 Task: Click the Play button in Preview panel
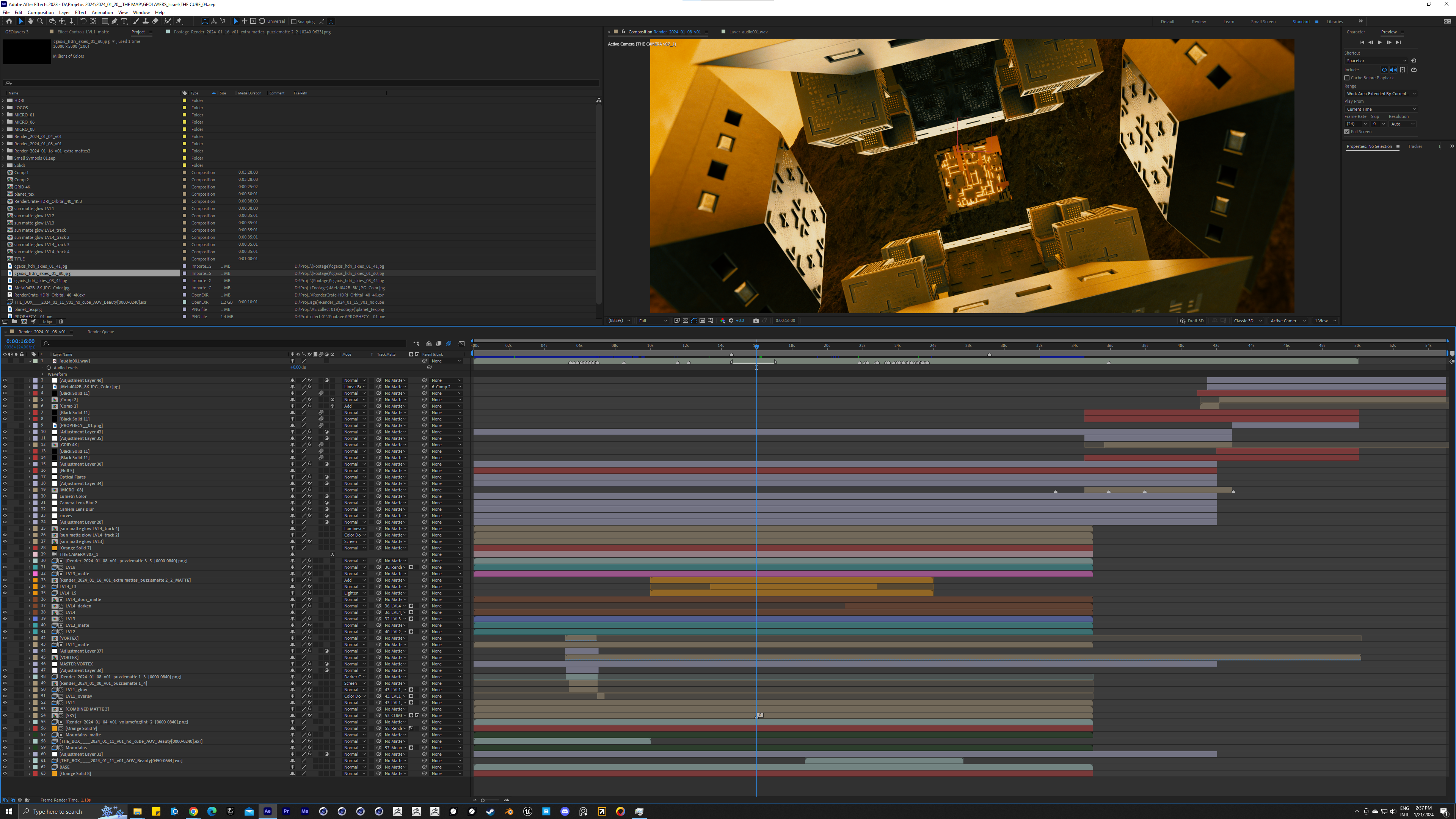[1380, 42]
